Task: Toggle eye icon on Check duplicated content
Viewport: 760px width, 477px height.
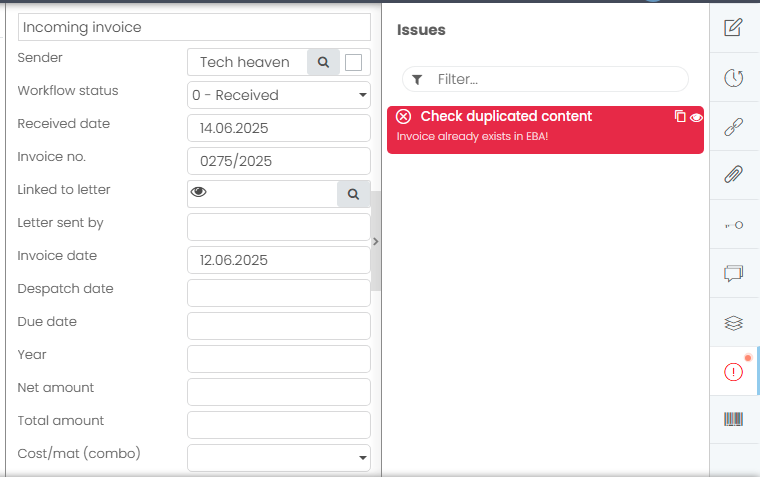Action: tap(696, 117)
